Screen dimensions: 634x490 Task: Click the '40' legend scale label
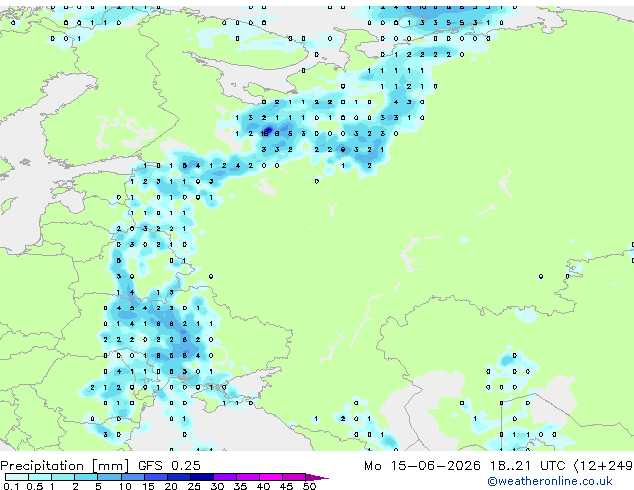(x=263, y=486)
